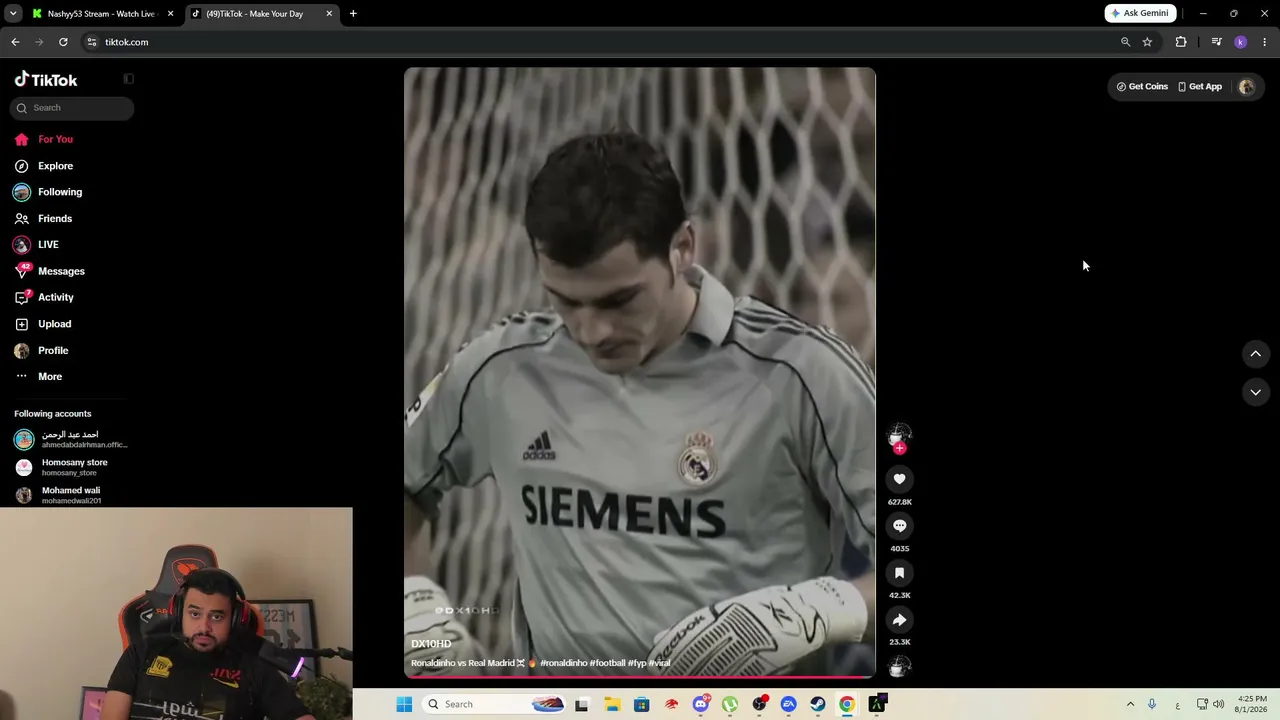Open the ahmedabdalrhman.offic... followed account

(x=71, y=440)
